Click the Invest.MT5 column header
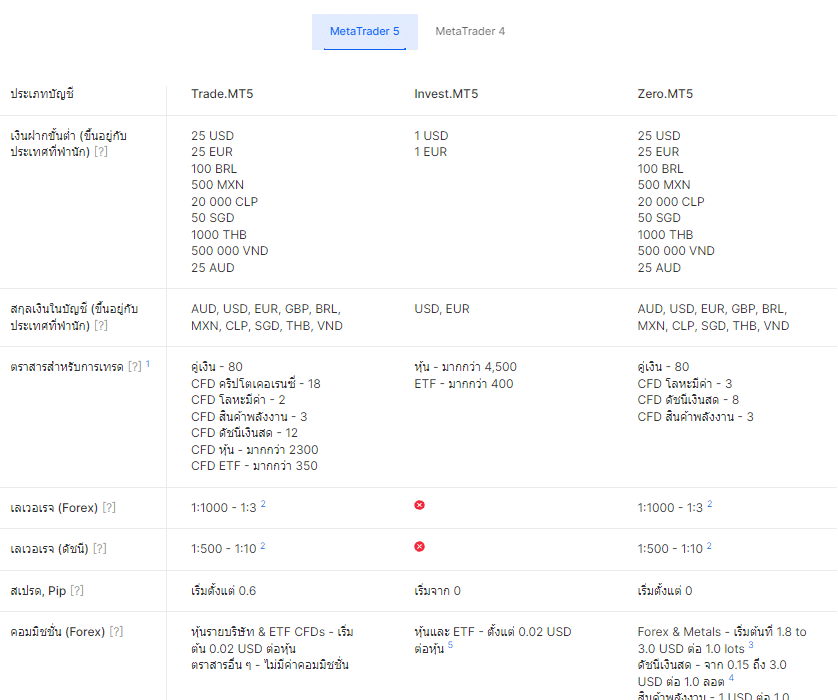Image resolution: width=838 pixels, height=700 pixels. point(446,94)
